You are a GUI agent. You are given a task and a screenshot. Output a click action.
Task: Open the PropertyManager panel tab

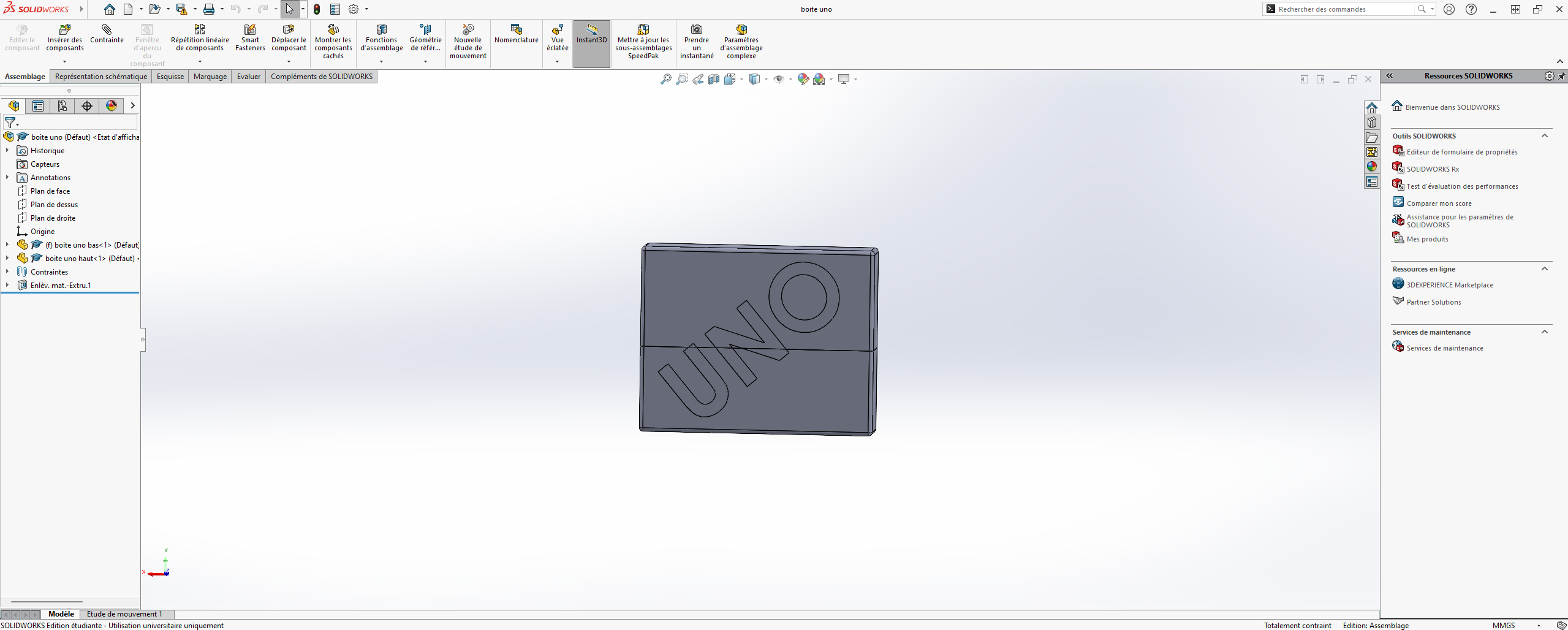(38, 106)
